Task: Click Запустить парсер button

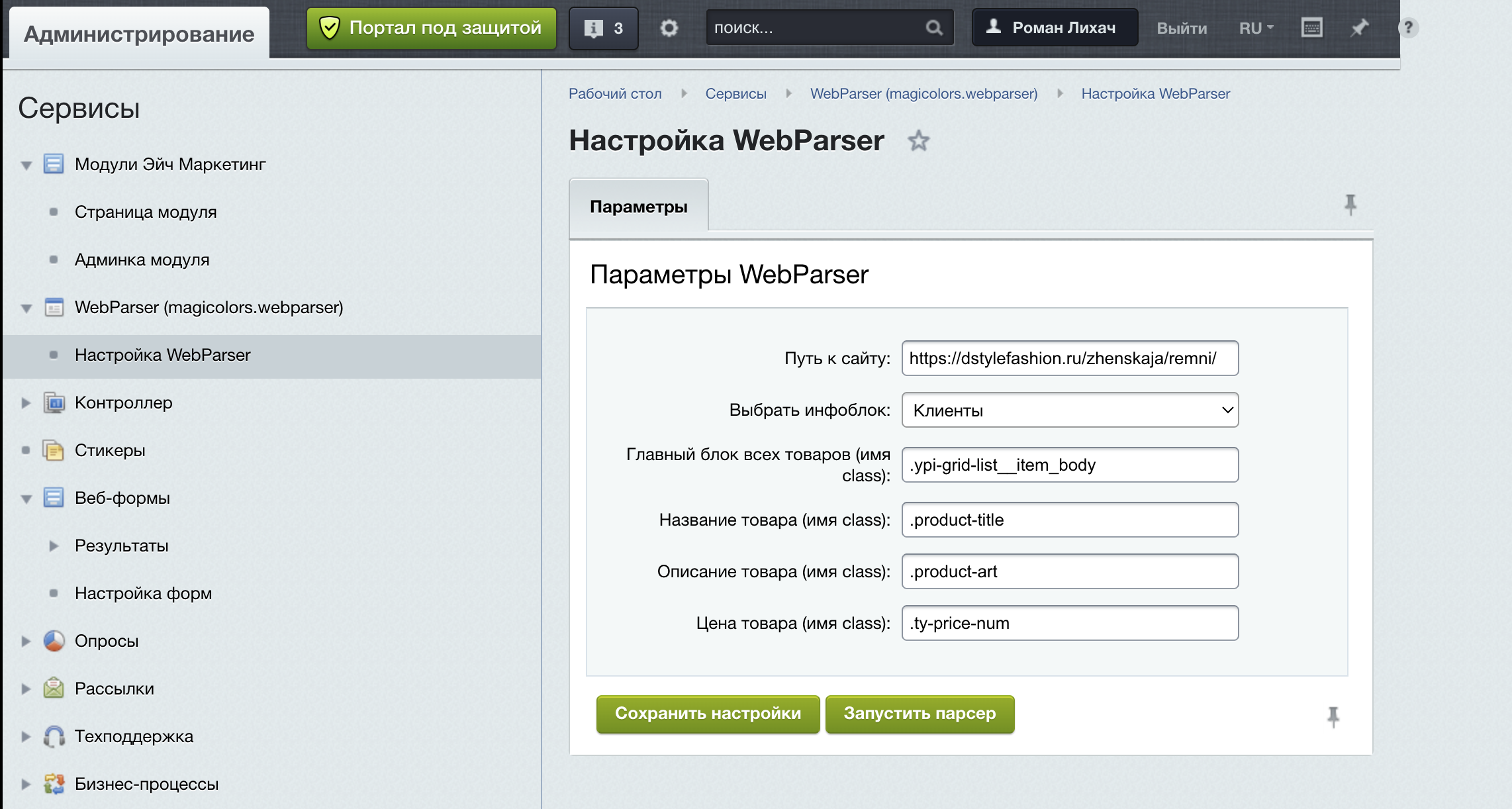Action: tap(919, 714)
